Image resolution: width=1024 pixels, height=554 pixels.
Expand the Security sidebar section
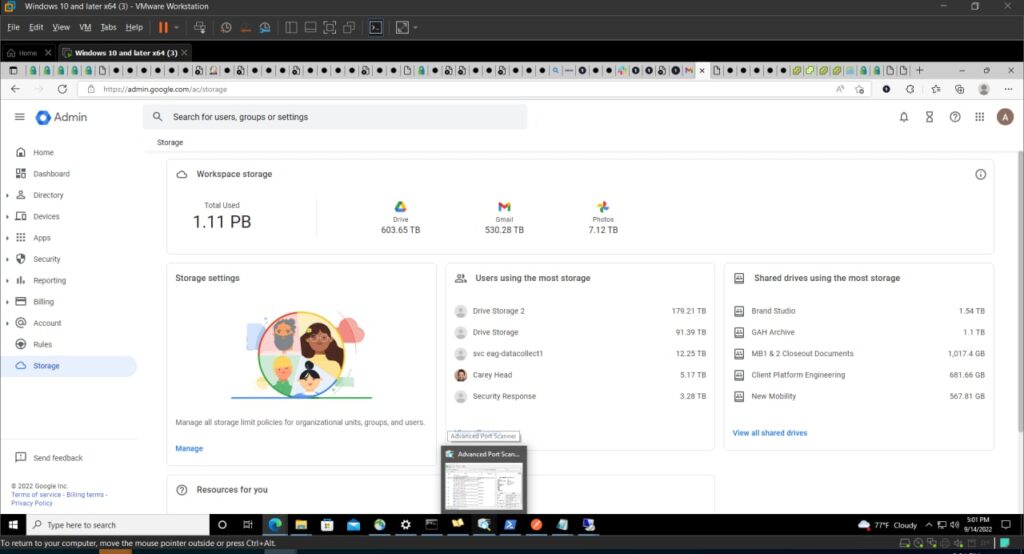click(7, 259)
